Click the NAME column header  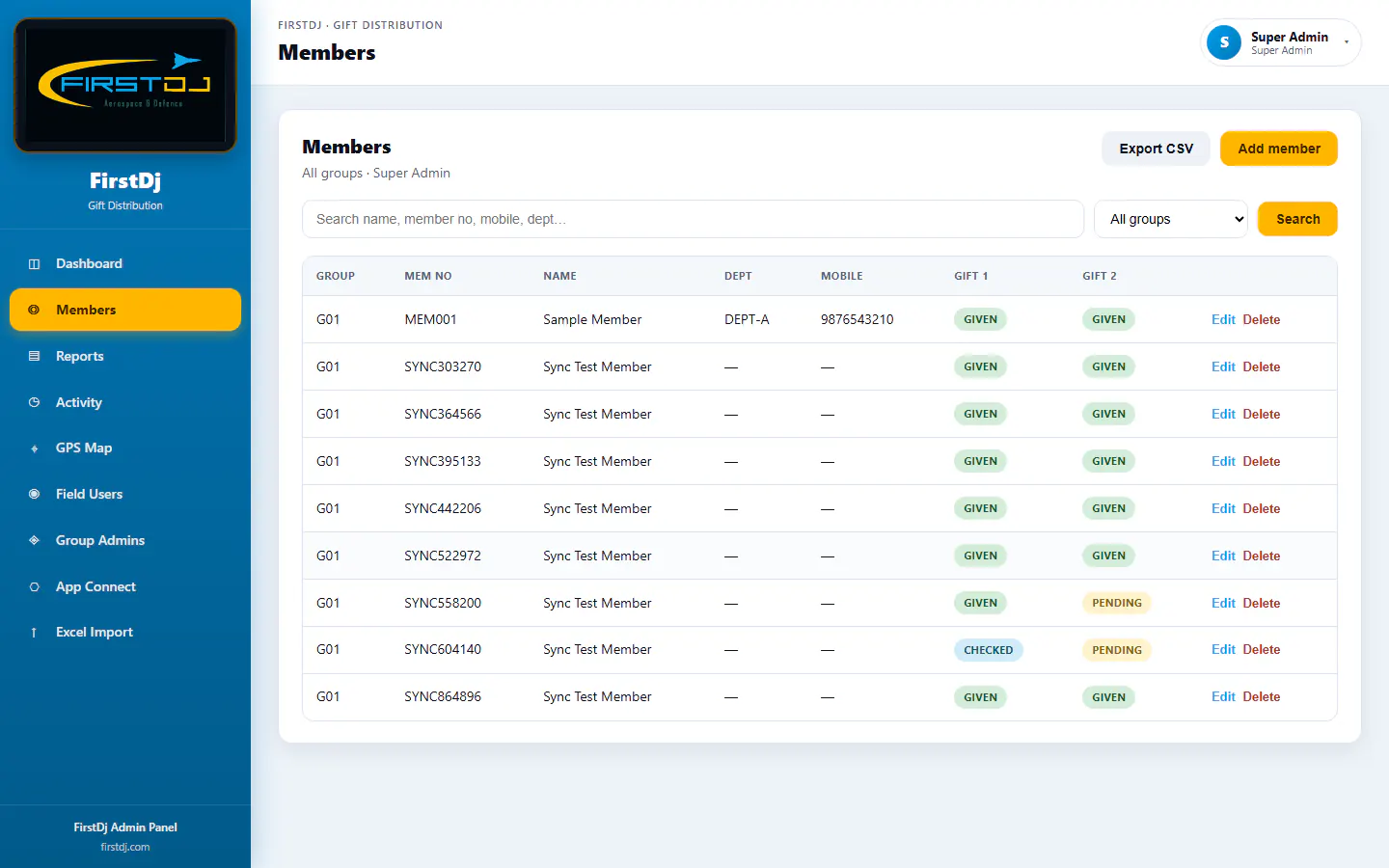coord(559,276)
